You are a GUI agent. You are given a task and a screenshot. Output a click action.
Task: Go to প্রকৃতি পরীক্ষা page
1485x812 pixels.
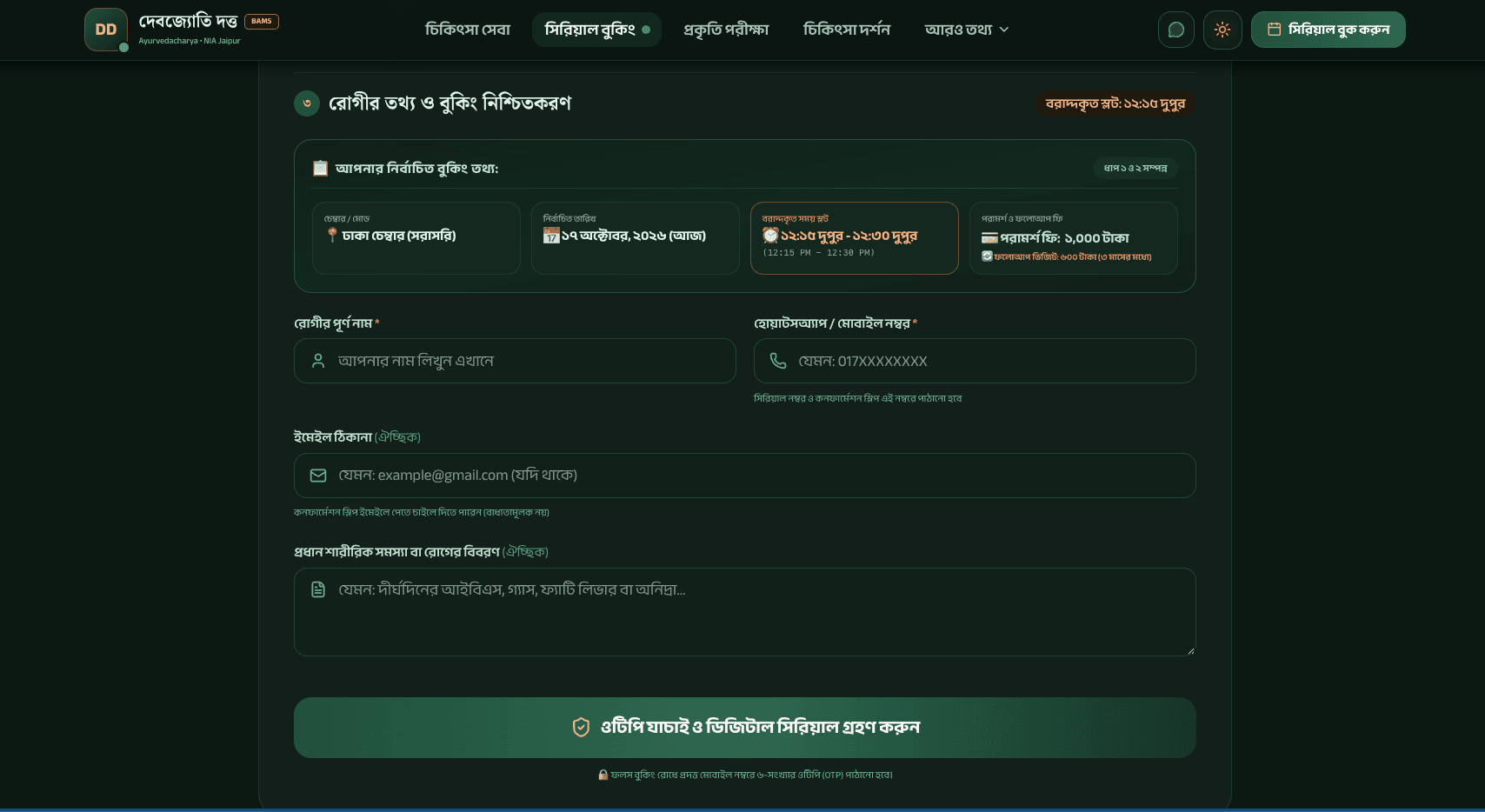[x=726, y=30]
